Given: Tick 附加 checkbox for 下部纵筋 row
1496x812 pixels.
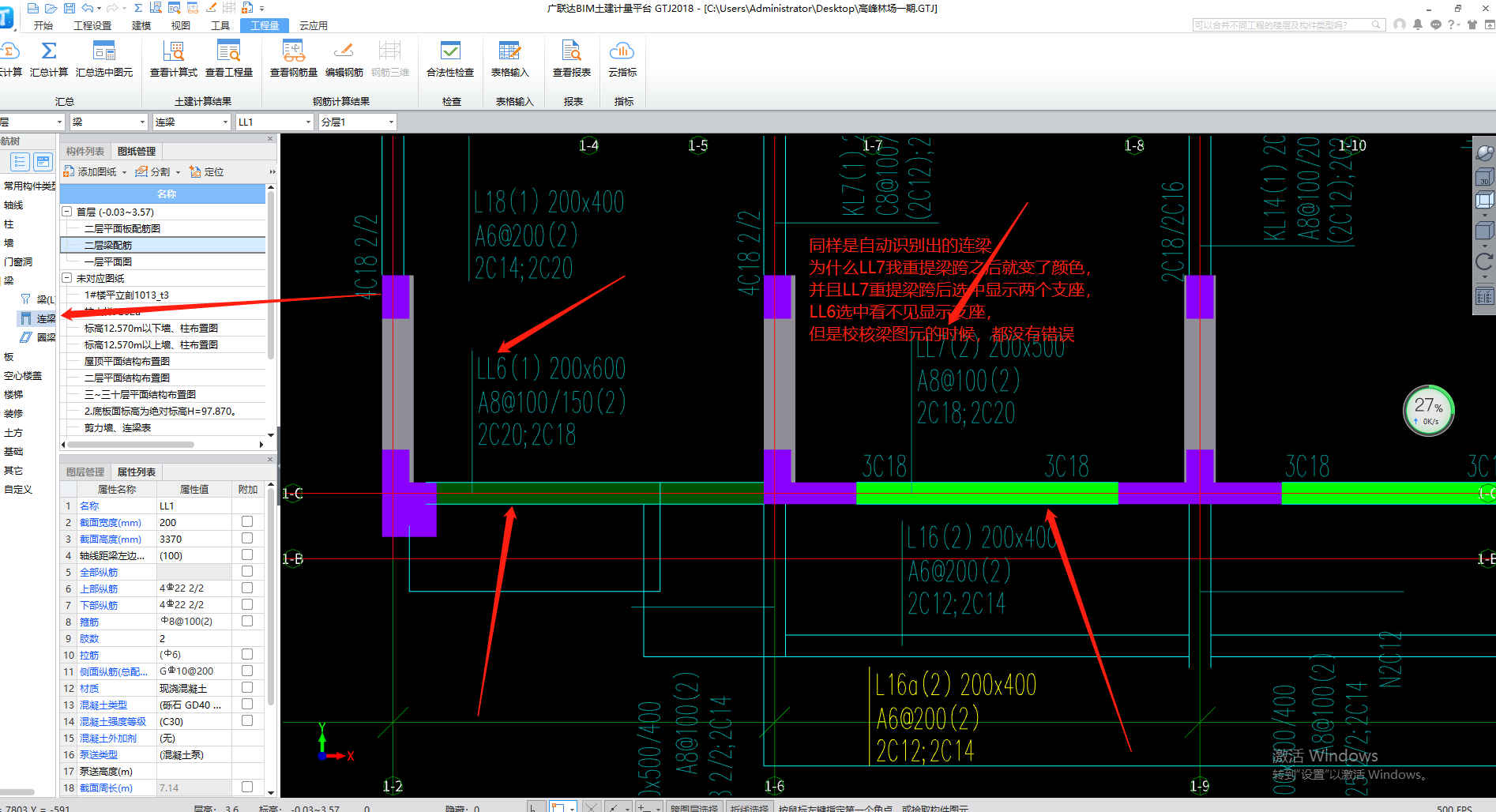Looking at the screenshot, I should click(247, 604).
